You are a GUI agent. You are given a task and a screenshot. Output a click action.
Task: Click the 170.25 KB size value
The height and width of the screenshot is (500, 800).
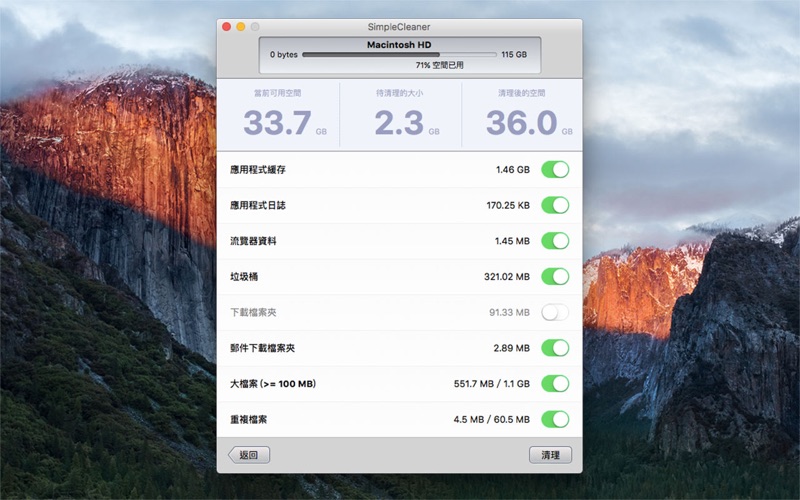tap(508, 205)
